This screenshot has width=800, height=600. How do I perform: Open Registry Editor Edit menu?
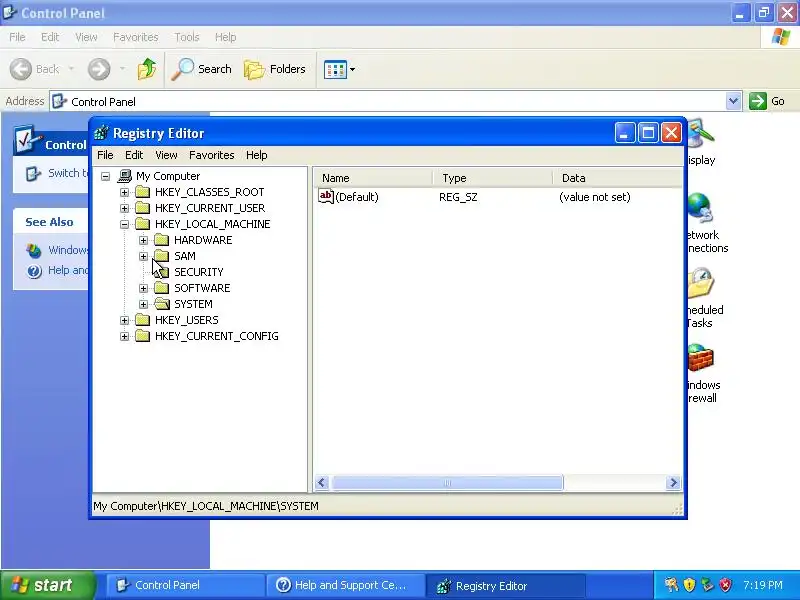tap(134, 155)
